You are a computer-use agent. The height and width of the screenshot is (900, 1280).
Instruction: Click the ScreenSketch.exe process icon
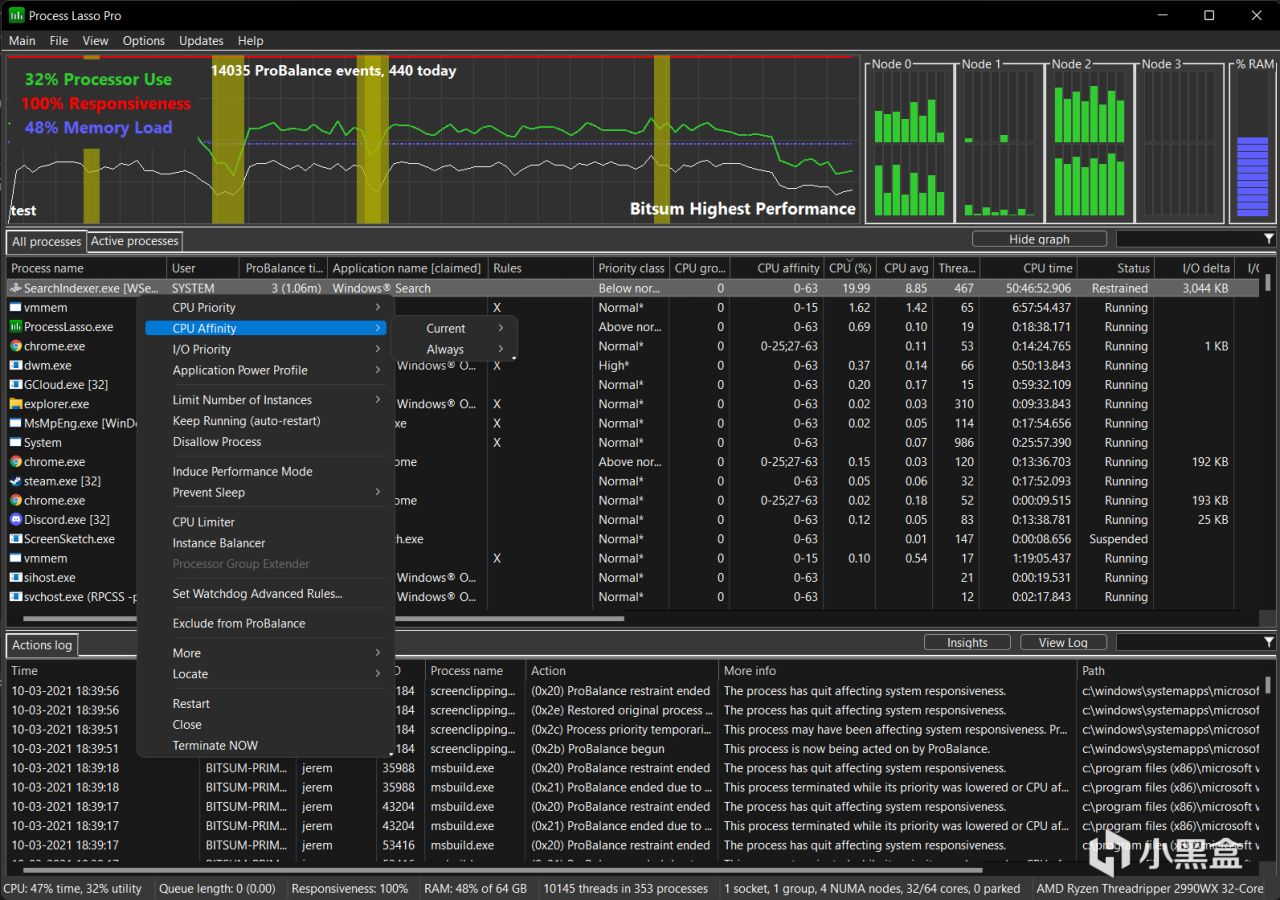[x=15, y=539]
